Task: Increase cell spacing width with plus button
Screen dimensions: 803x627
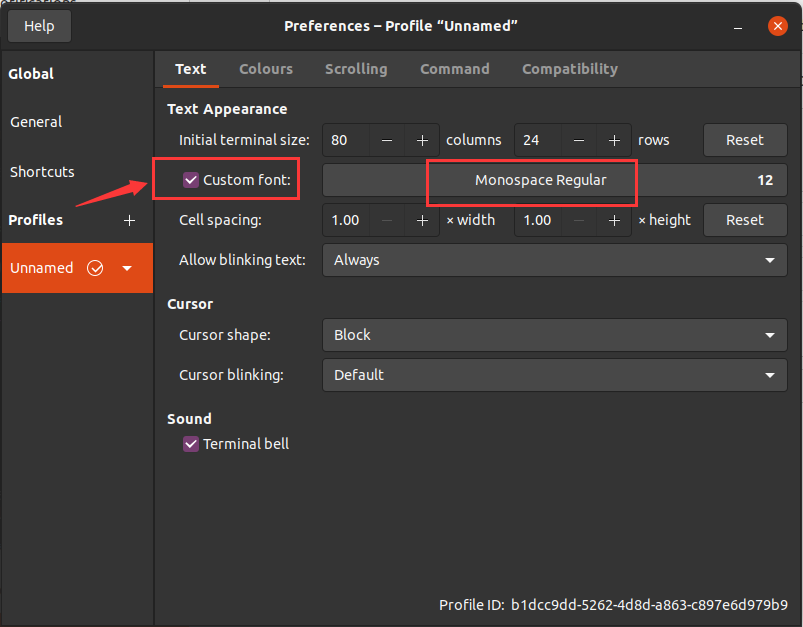Action: point(422,220)
